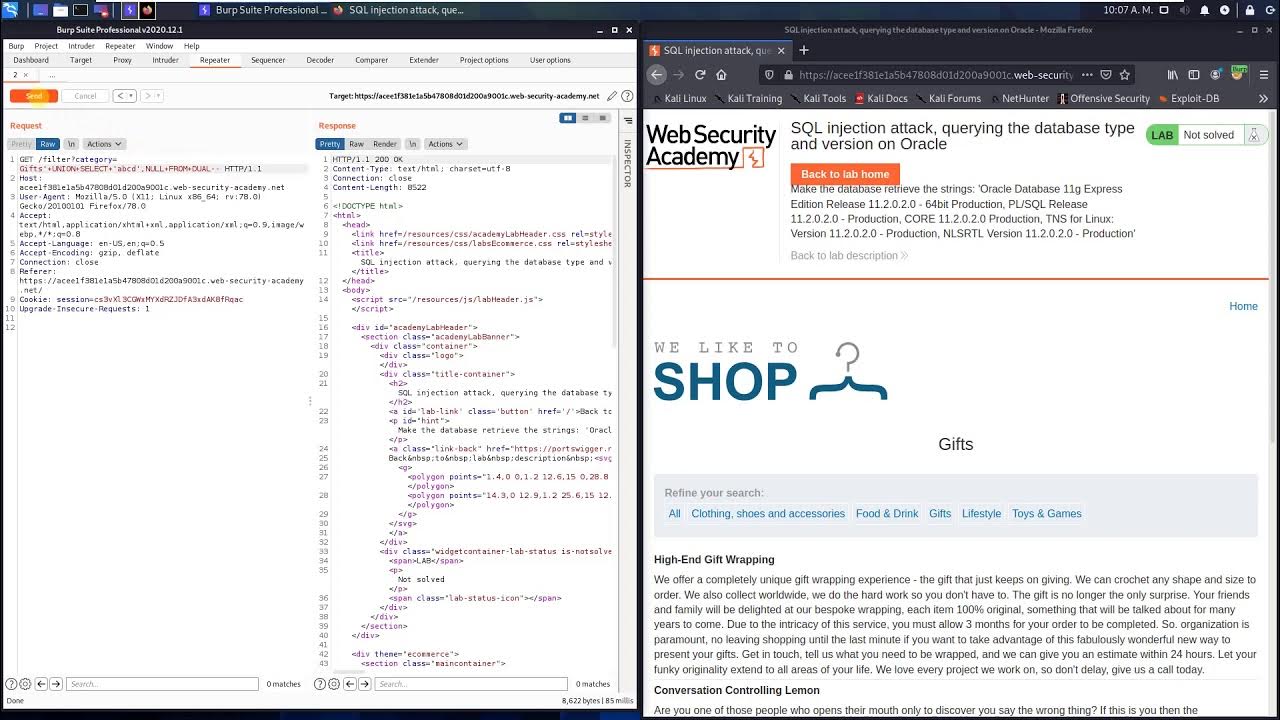This screenshot has width=1280, height=720.
Task: Click the Response search help icon
Action: [320, 684]
